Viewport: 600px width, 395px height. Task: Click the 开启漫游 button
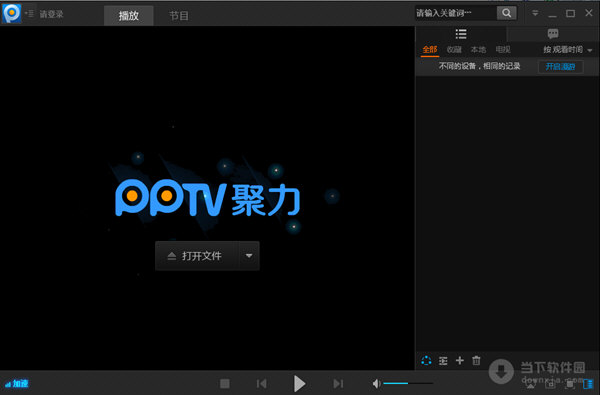pyautogui.click(x=561, y=67)
